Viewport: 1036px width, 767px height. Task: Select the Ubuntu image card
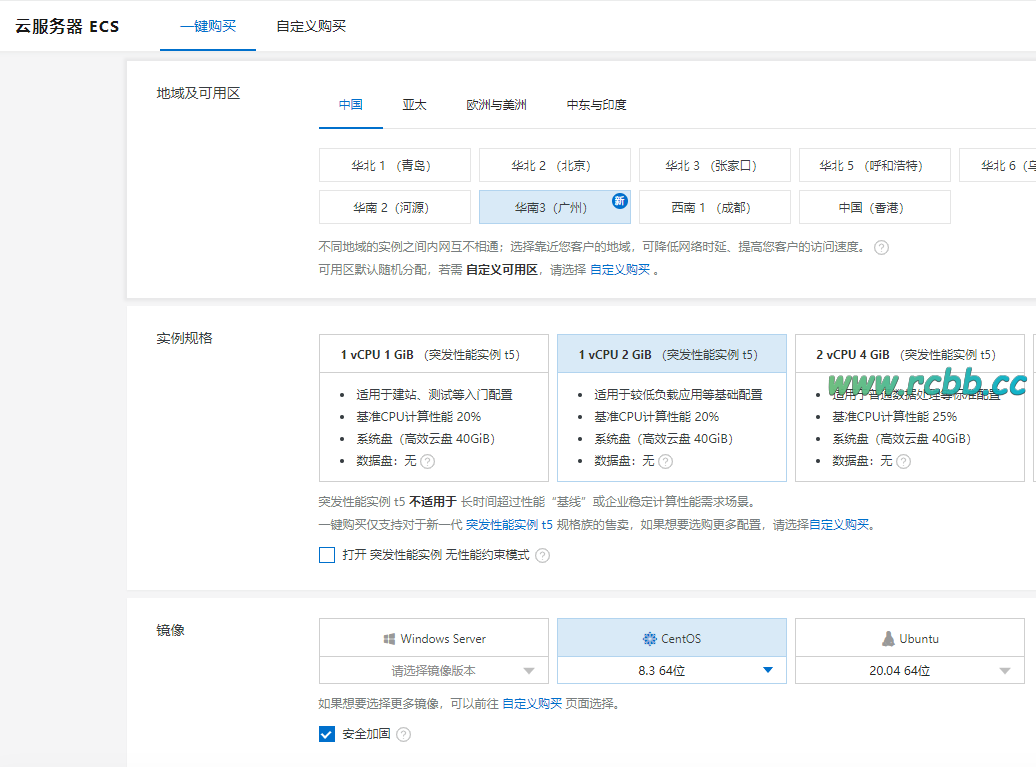pyautogui.click(x=909, y=638)
